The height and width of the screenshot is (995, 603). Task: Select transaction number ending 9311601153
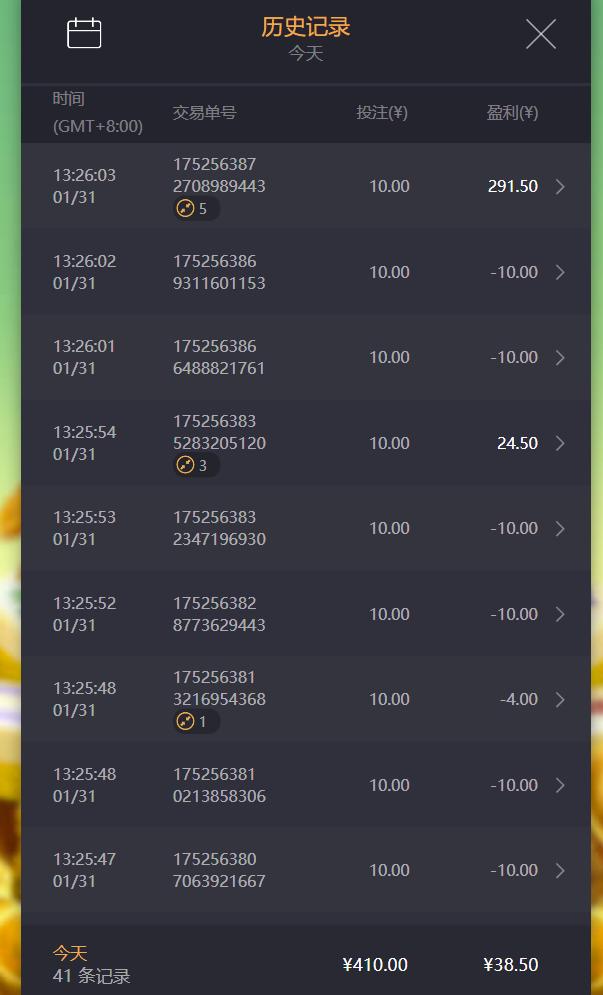[x=219, y=272]
